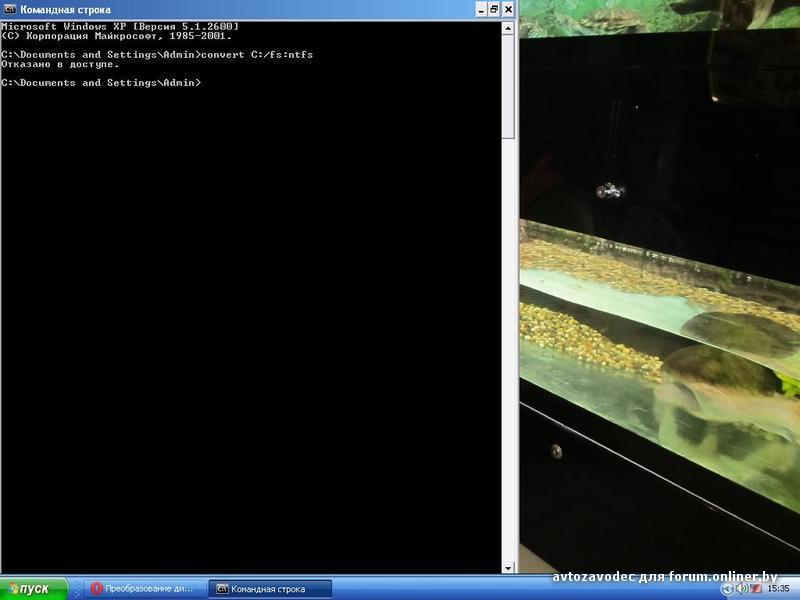The image size is (800, 600).
Task: Click the Командная строка window title text
Action: pos(65,10)
